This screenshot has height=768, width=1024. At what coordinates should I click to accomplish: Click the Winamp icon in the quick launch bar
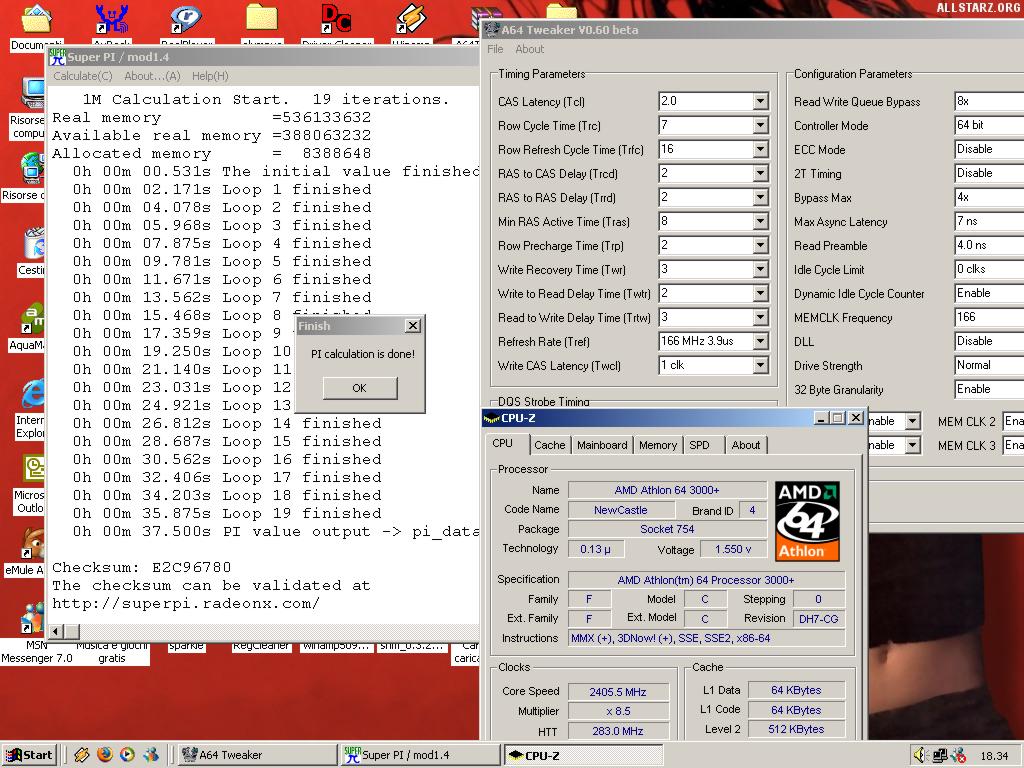pyautogui.click(x=82, y=755)
